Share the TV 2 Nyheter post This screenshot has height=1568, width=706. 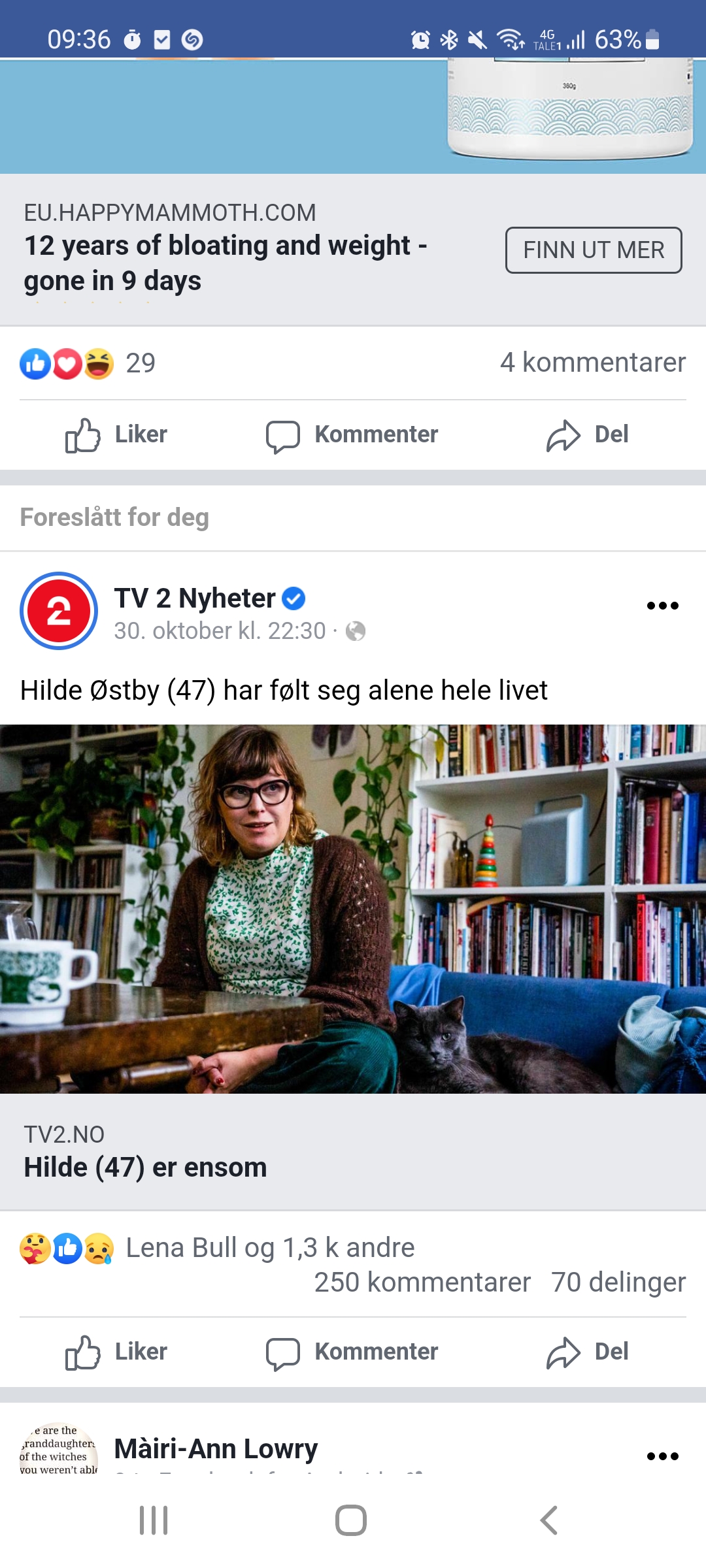[x=587, y=1352]
